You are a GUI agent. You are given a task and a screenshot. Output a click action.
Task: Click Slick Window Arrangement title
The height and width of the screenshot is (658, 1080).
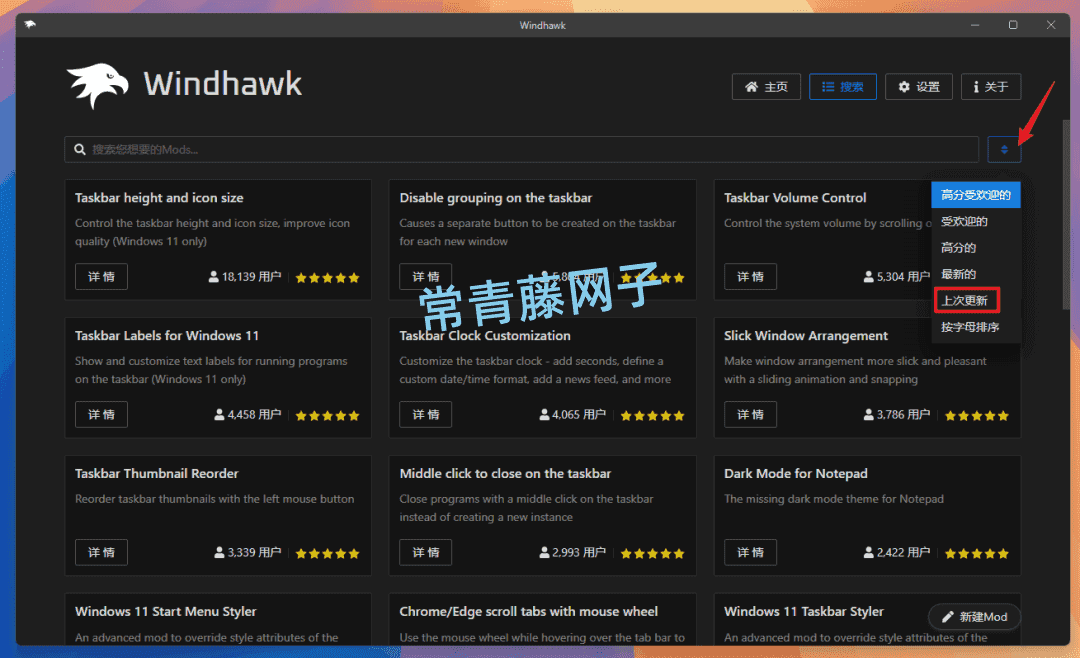pyautogui.click(x=806, y=336)
